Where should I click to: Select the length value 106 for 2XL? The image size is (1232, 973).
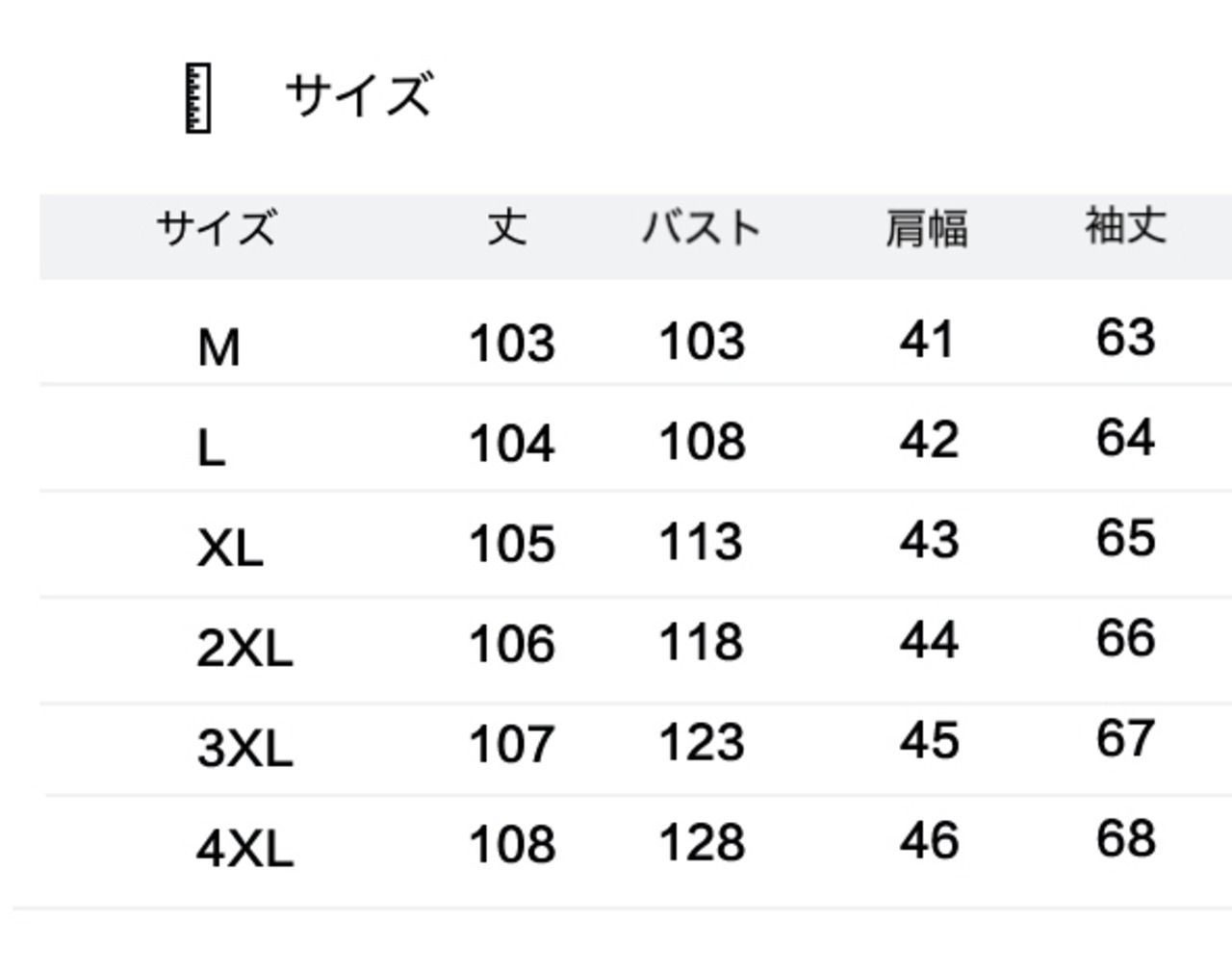coord(512,644)
